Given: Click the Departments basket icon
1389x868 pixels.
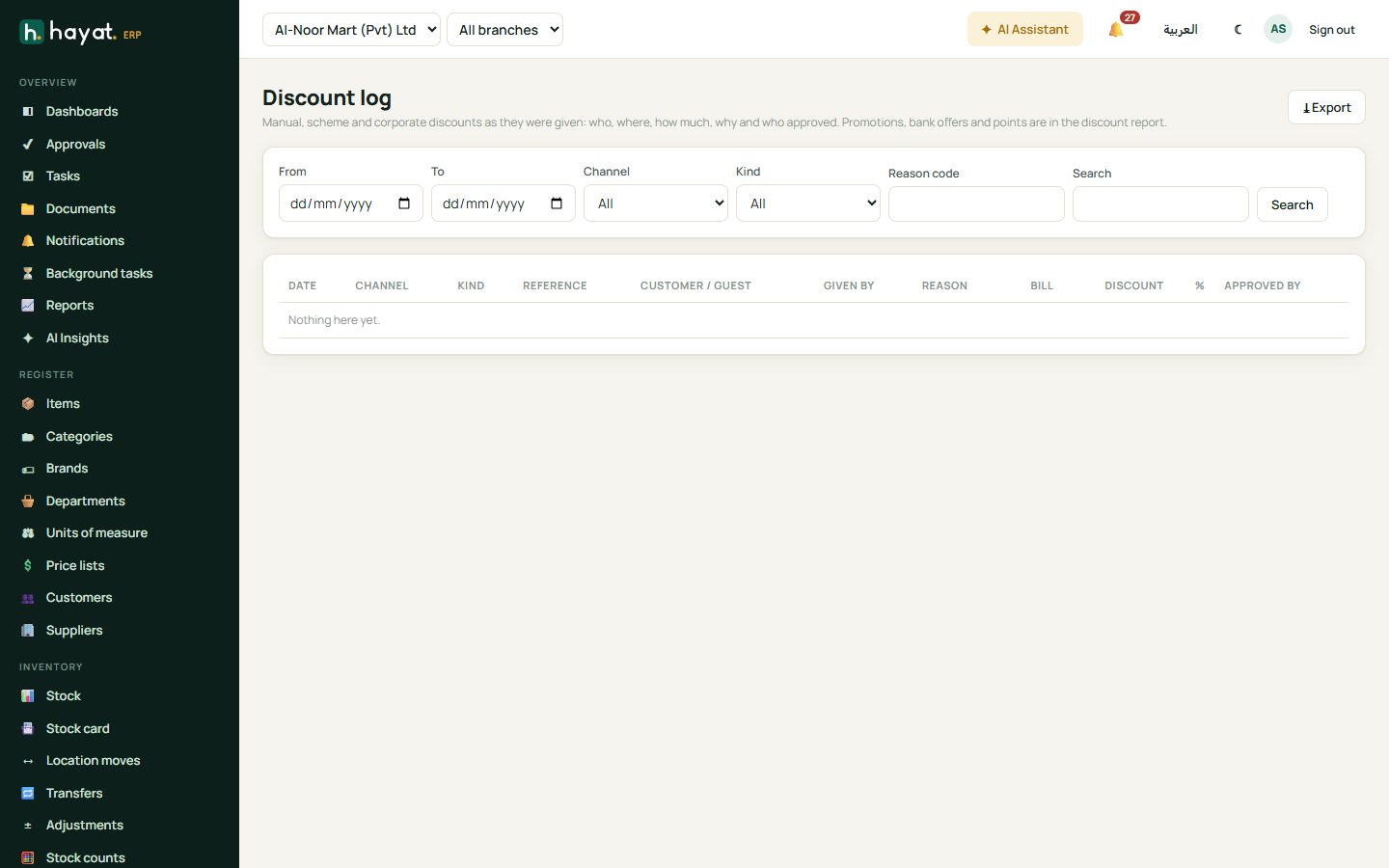Looking at the screenshot, I should (28, 502).
